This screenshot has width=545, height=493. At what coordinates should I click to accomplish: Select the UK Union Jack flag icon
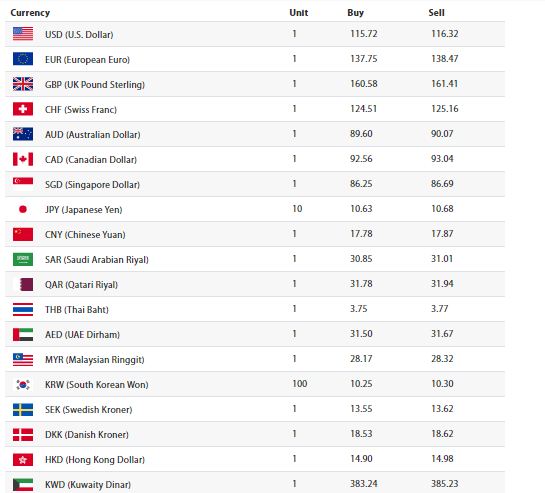(23, 84)
